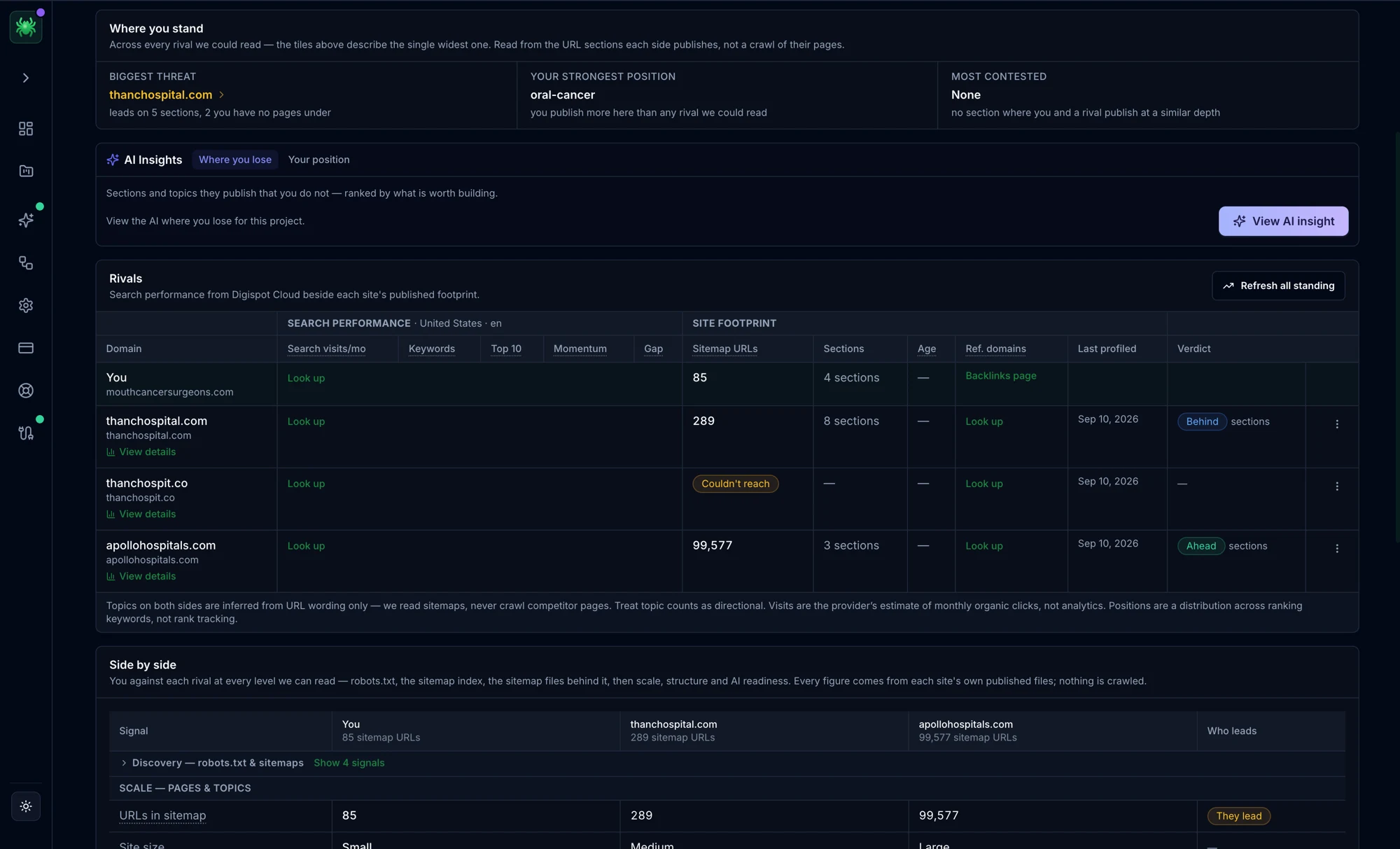Click the Couldn't reach badge
The height and width of the screenshot is (849, 1400).
click(x=735, y=484)
